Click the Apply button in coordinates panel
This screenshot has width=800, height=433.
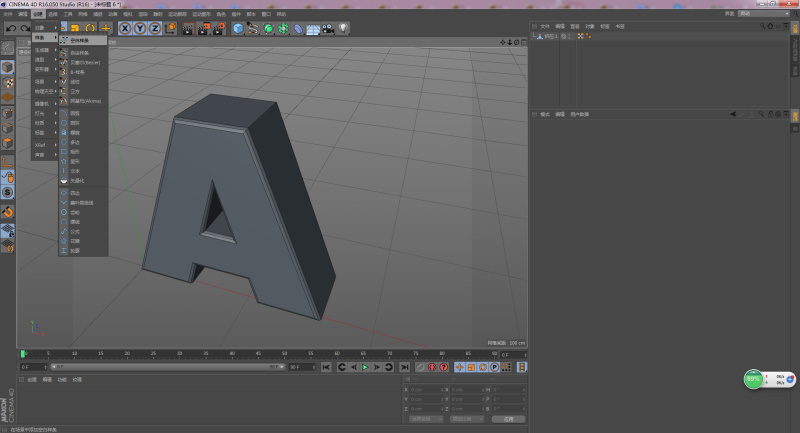[508, 419]
